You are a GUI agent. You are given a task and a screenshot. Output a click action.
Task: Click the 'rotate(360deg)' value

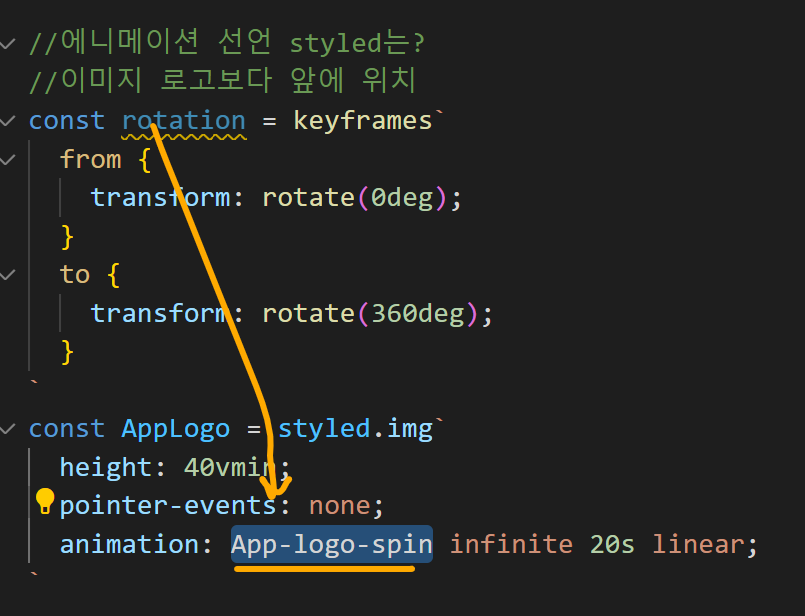click(x=370, y=314)
